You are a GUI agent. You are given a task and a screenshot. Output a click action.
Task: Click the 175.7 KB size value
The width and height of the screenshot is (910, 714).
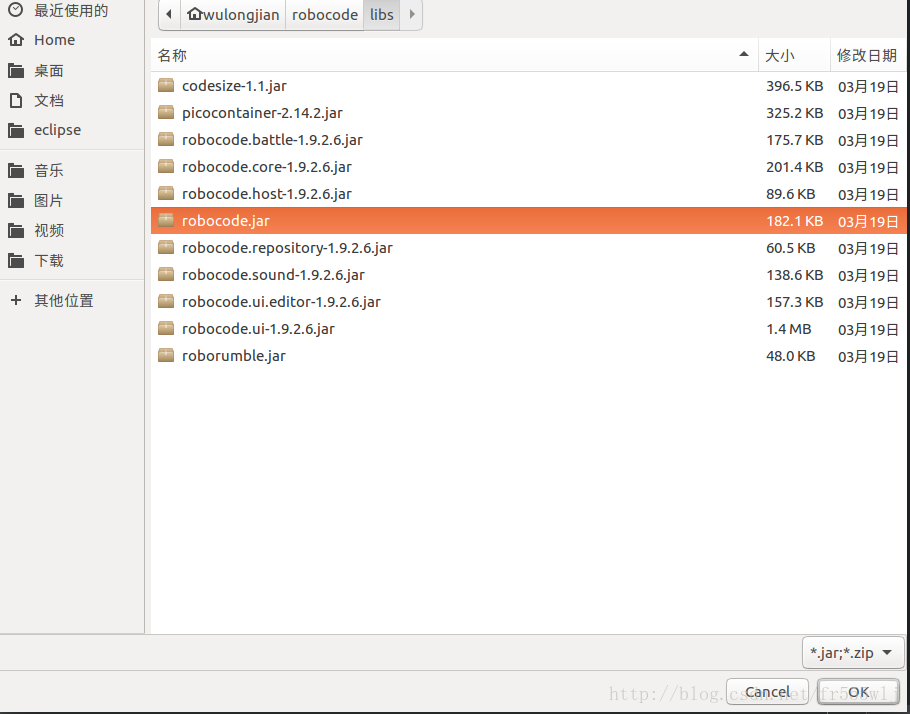point(795,140)
